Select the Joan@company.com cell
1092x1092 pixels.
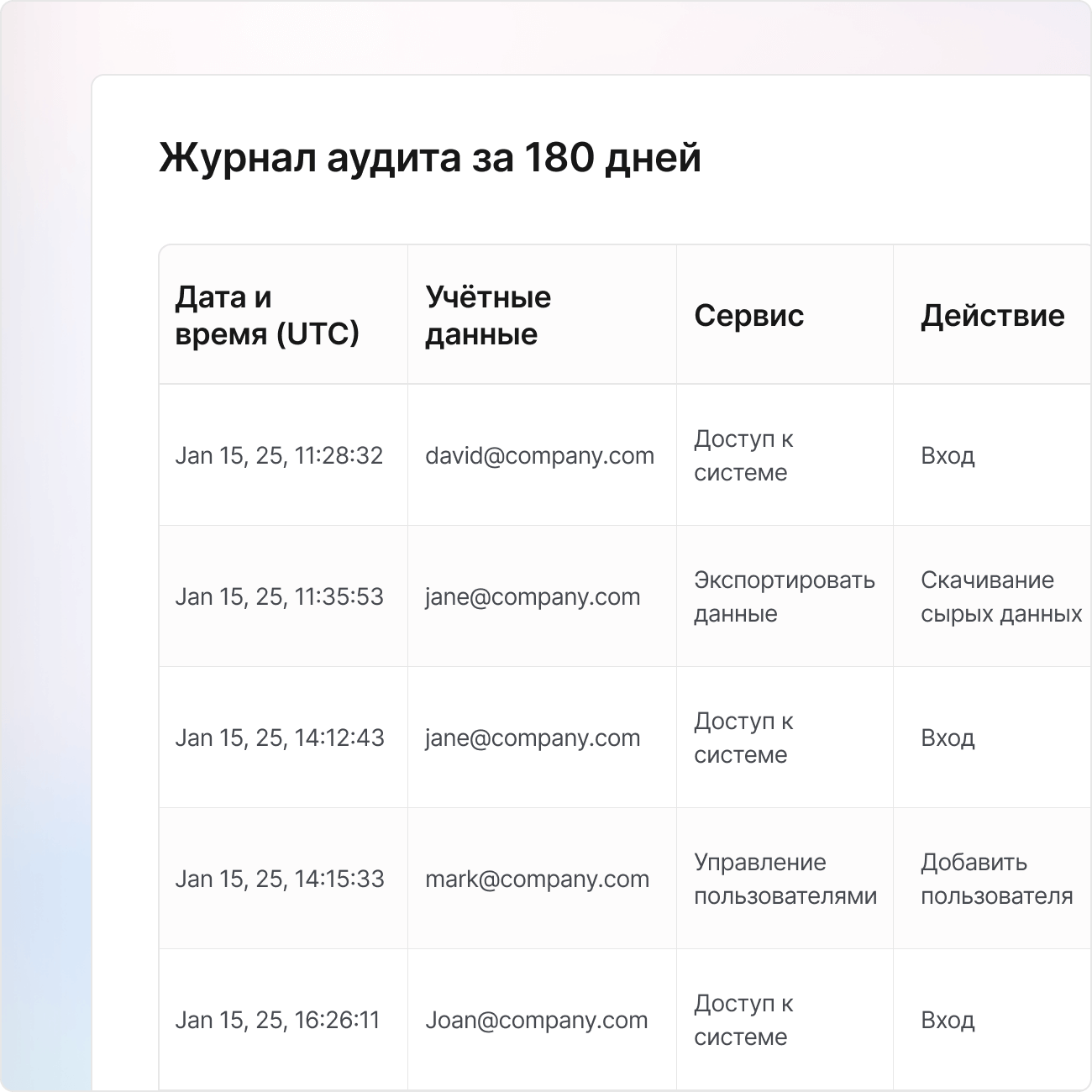click(536, 1020)
